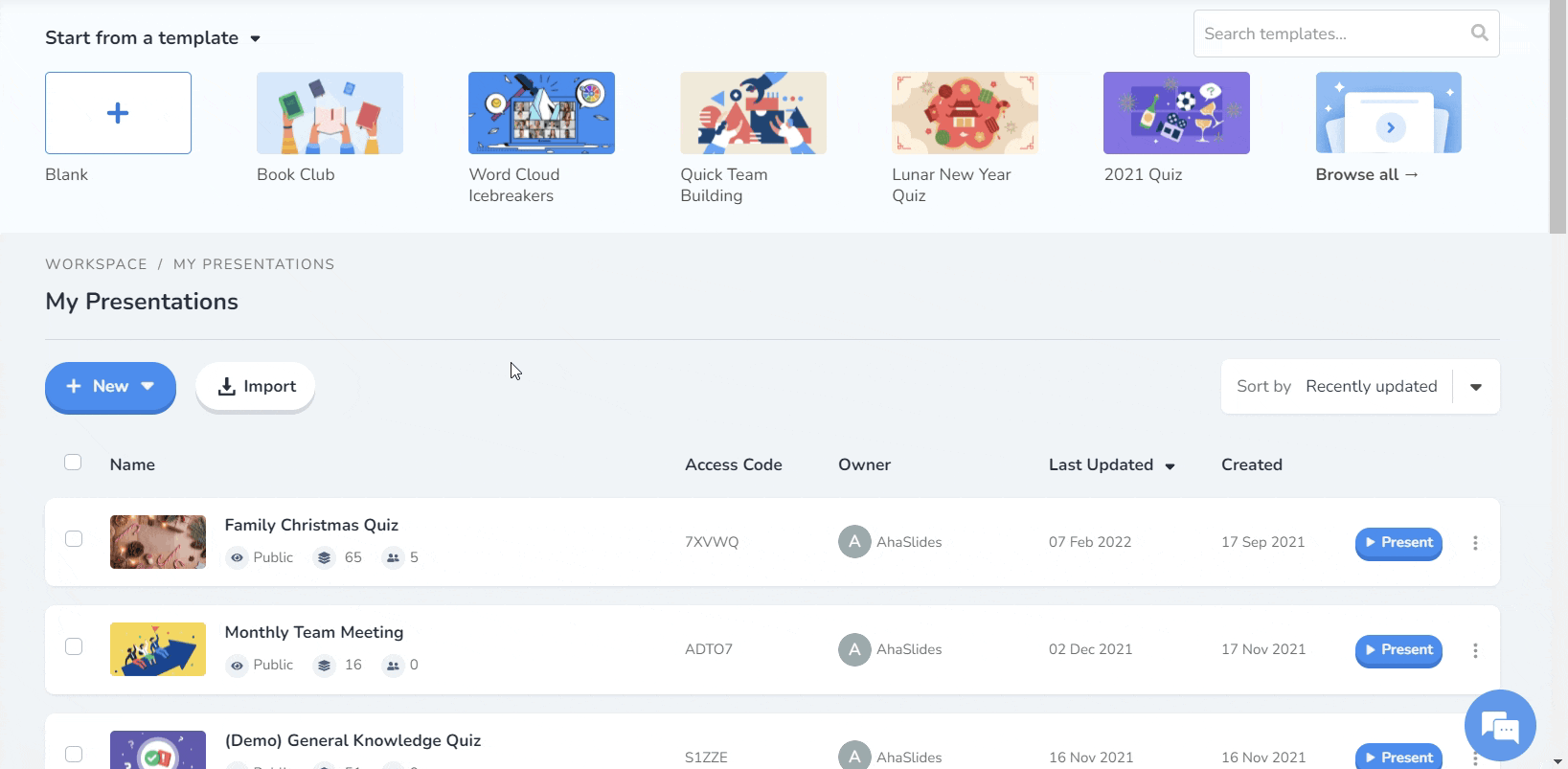Screen dimensions: 1568x769
Task: Click created date 17 Nov 2021
Action: click(x=1263, y=649)
